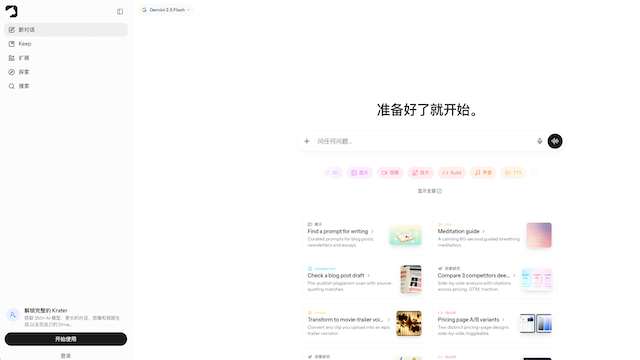
Task: Click the chevron next to 'Meditation guide'
Action: coord(484,231)
